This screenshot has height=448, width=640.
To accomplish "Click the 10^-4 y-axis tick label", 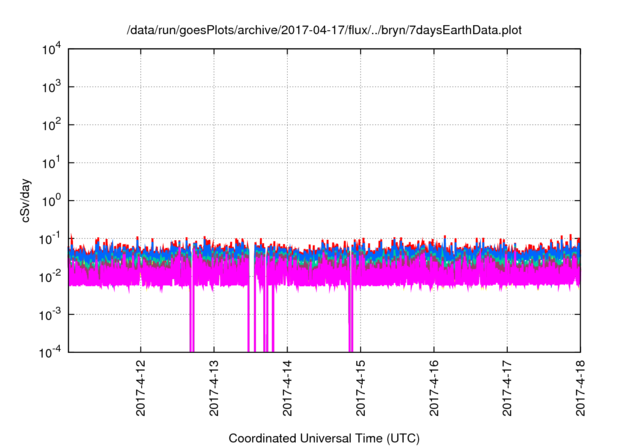I will 50,352.
